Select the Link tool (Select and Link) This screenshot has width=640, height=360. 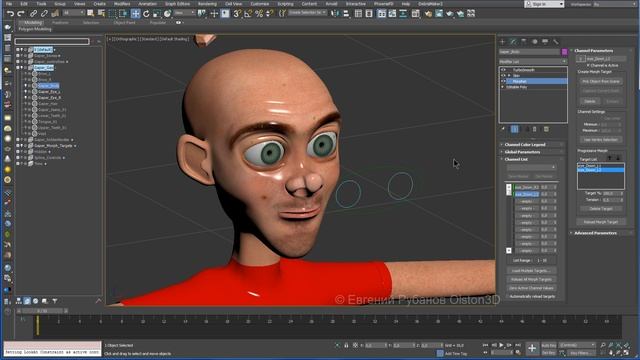point(34,13)
